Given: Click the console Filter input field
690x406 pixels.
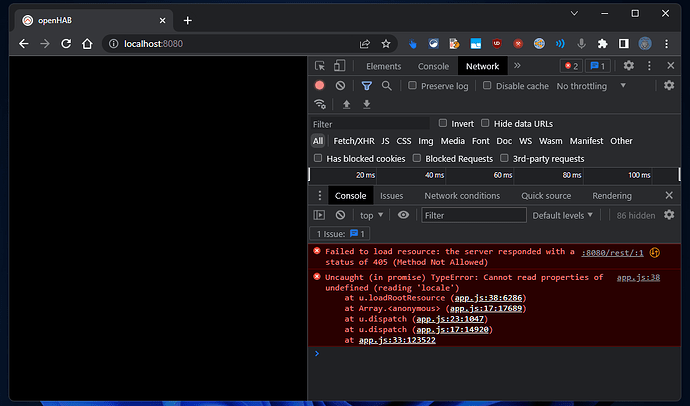Looking at the screenshot, I should coord(472,215).
